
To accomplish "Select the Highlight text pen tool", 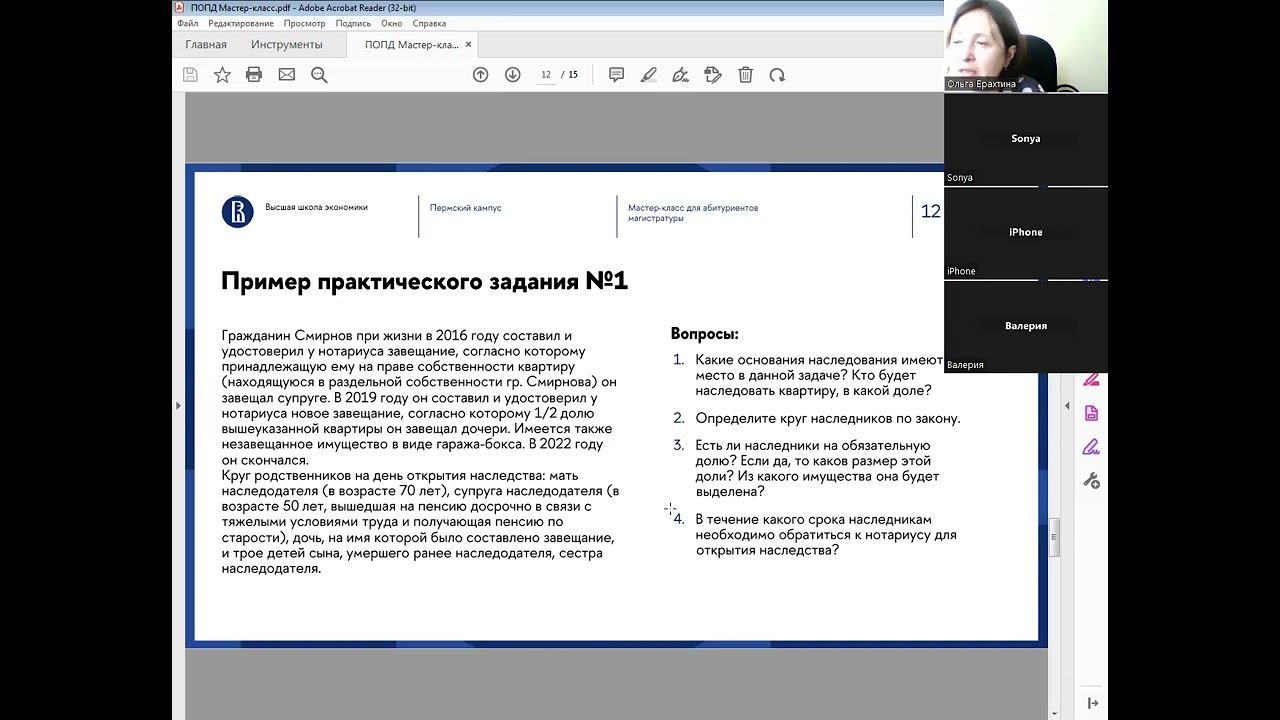I will (x=648, y=75).
